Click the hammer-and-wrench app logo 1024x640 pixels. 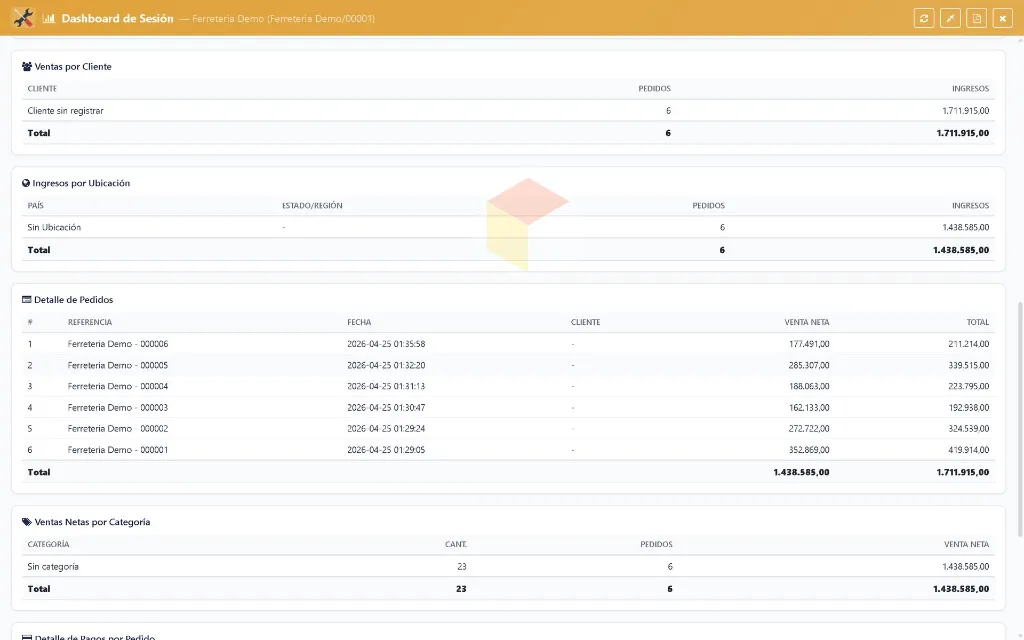23,18
